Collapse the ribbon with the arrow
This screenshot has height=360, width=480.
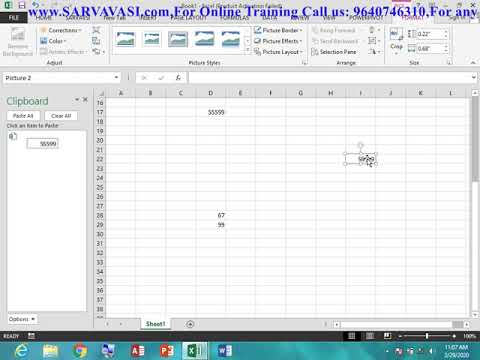click(473, 62)
